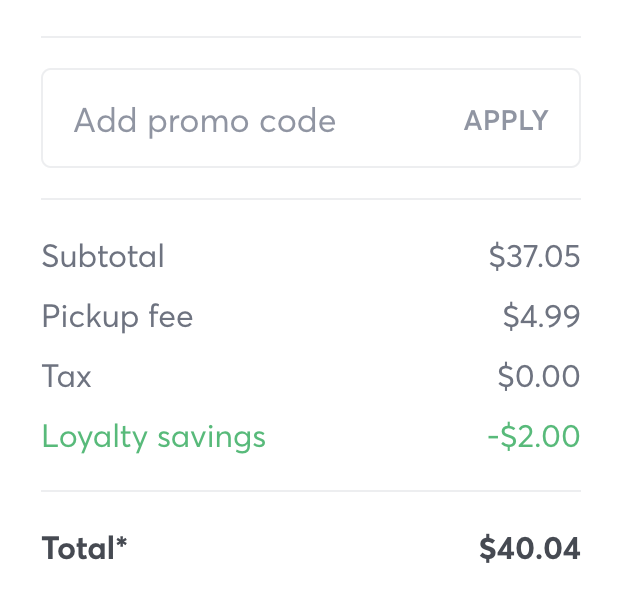Select the -$2.00 loyalty savings amount
Screen dimensions: 627x608
click(533, 437)
